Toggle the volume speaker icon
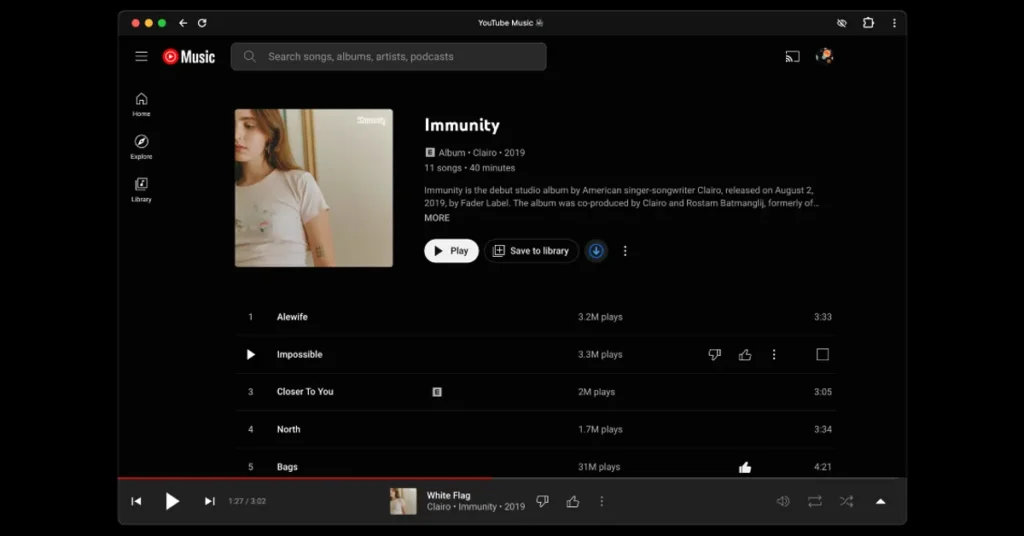Screen dimensions: 1024x536 (783, 501)
